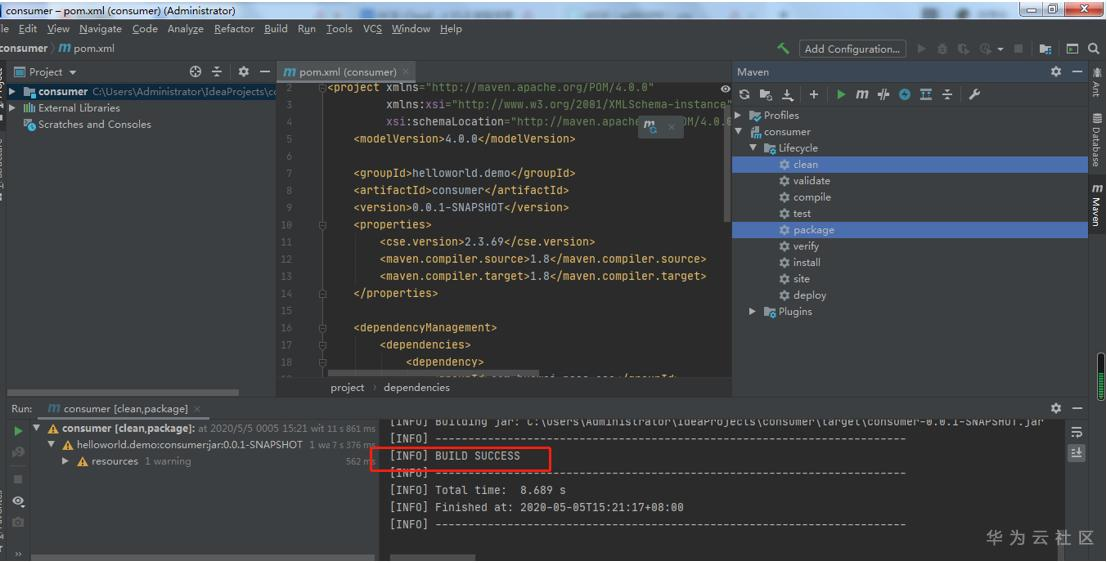Click the window-frame icon in the main toolbar

tap(1072, 49)
